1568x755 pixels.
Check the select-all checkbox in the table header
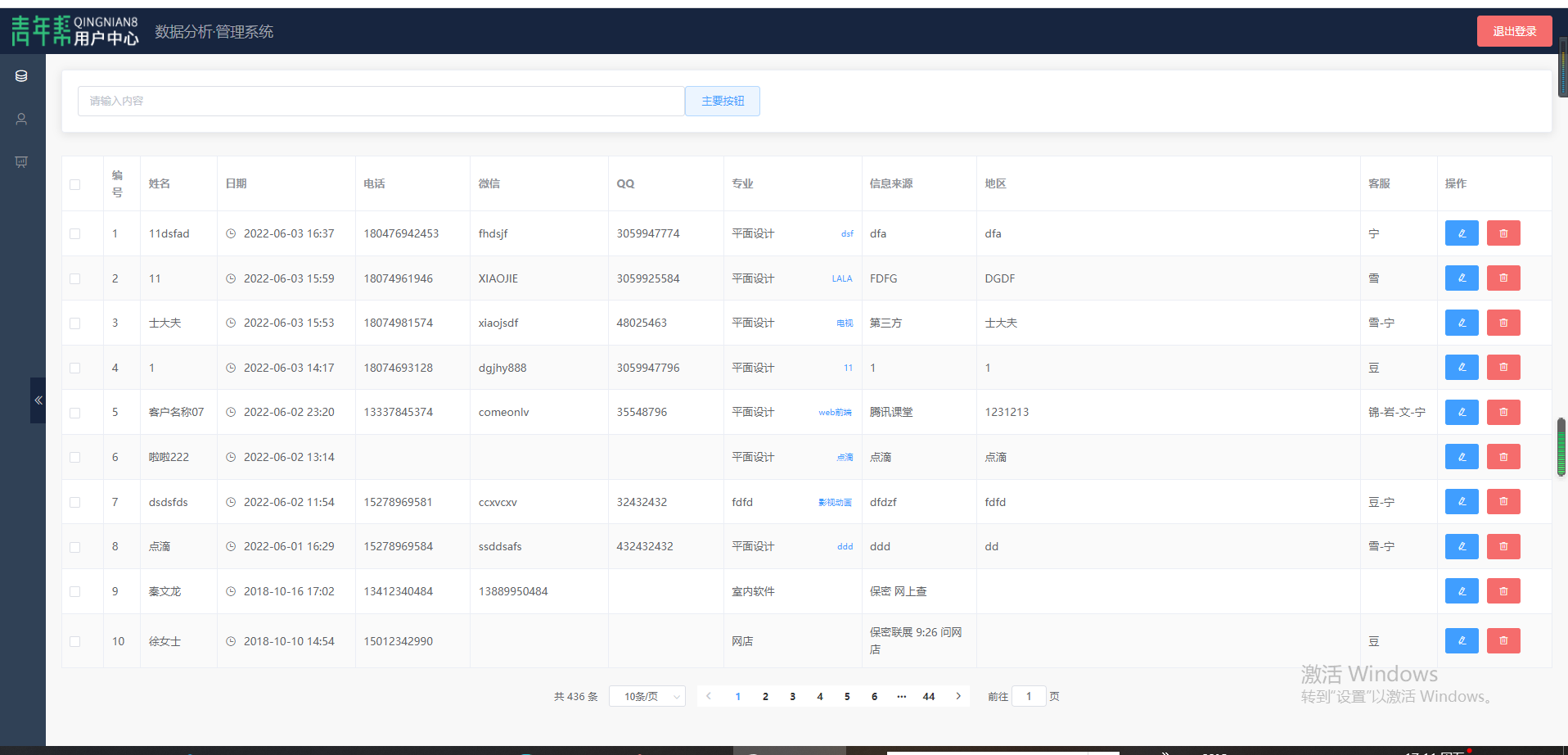(x=75, y=184)
